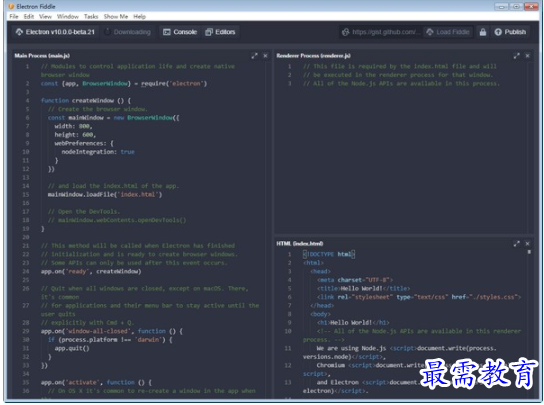544x405 pixels.
Task: Click the Publish upload arrow icon
Action: pos(498,32)
